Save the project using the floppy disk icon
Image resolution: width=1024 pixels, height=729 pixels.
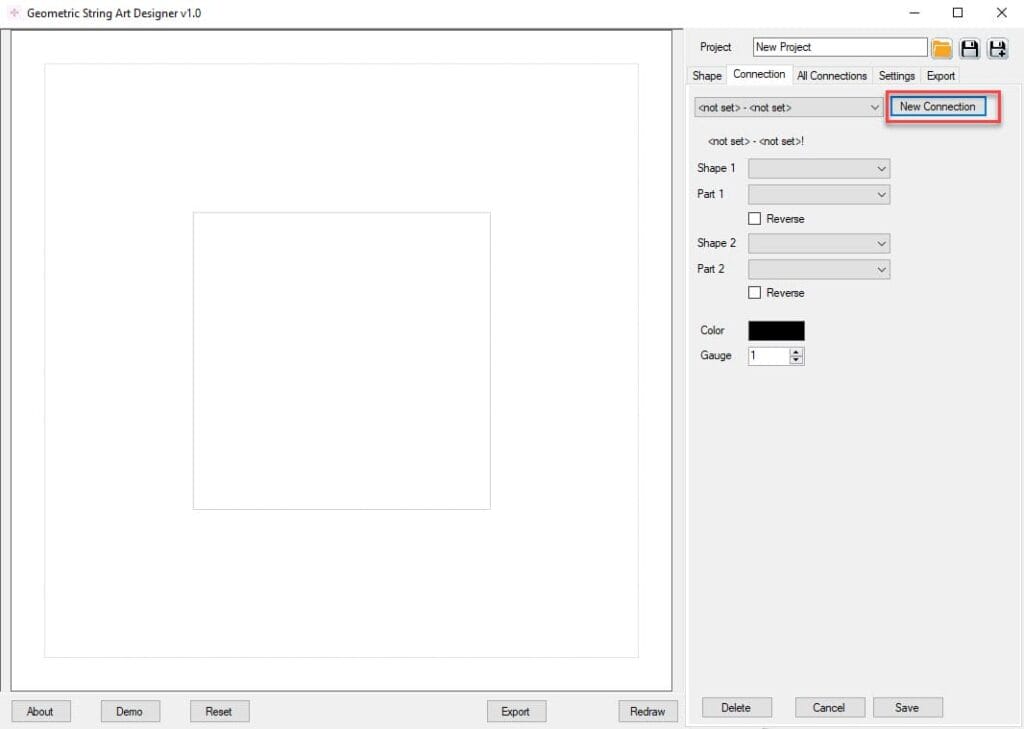tap(969, 48)
